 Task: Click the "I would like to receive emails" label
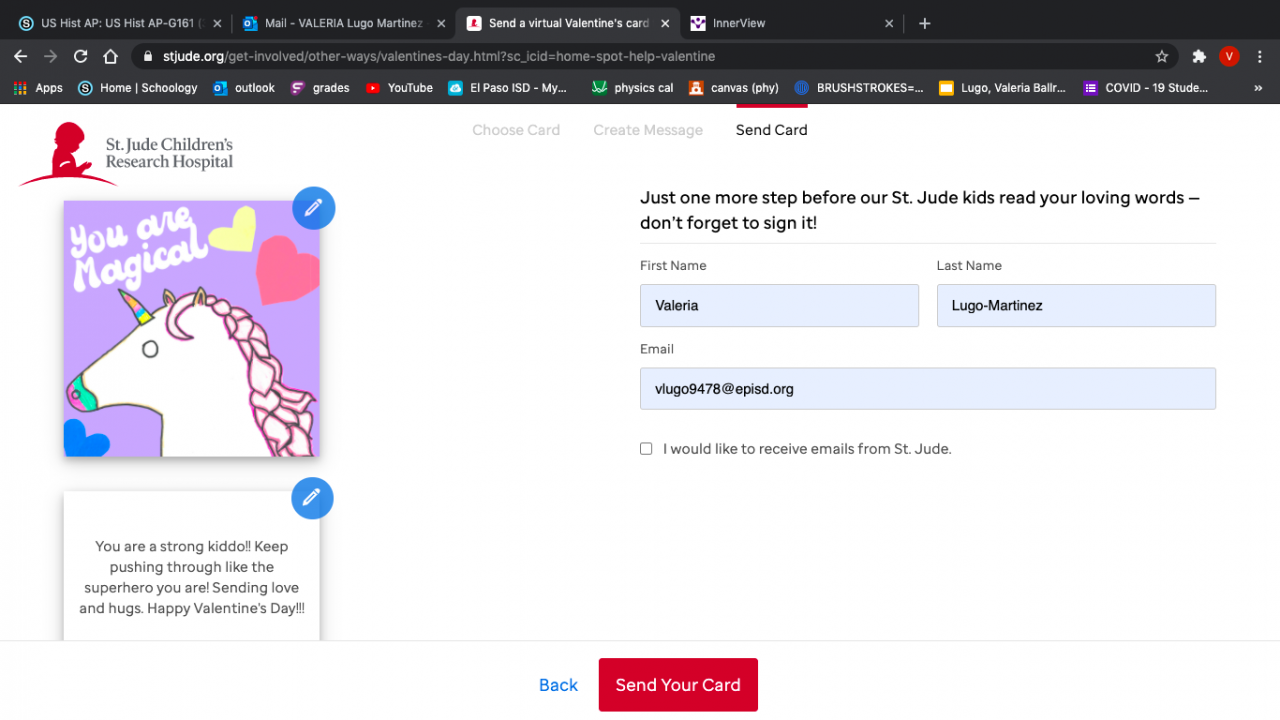click(x=807, y=449)
